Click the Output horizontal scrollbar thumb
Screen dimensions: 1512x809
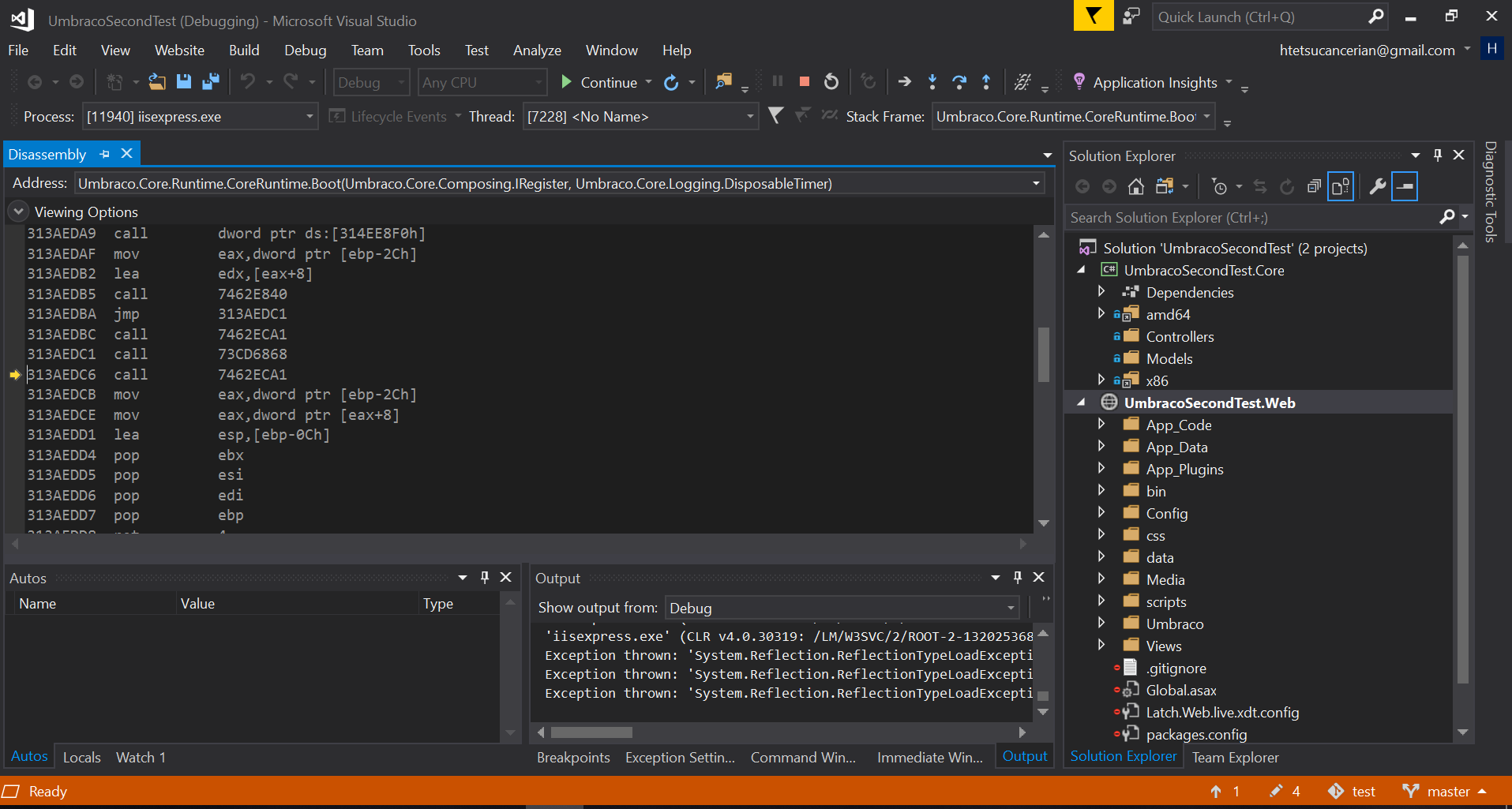pyautogui.click(x=591, y=732)
